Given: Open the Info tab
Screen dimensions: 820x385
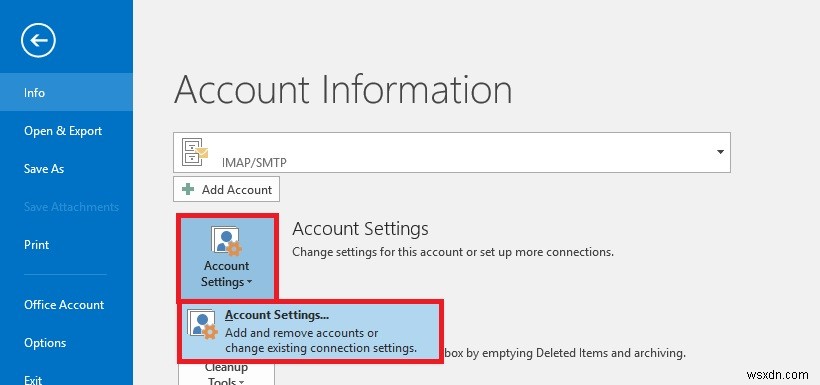Looking at the screenshot, I should (66, 93).
